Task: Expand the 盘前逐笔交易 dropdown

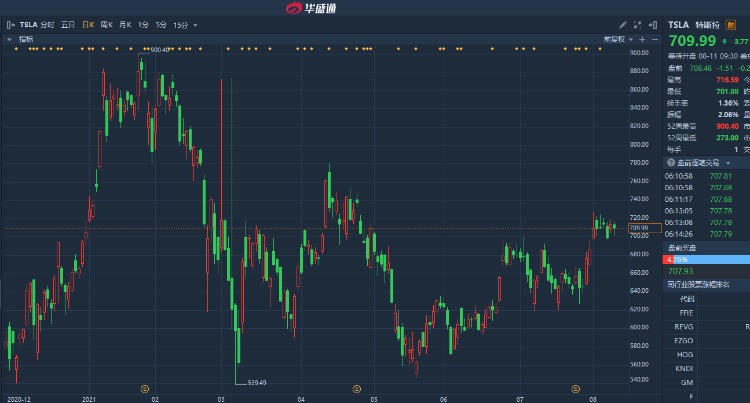Action: coord(728,163)
